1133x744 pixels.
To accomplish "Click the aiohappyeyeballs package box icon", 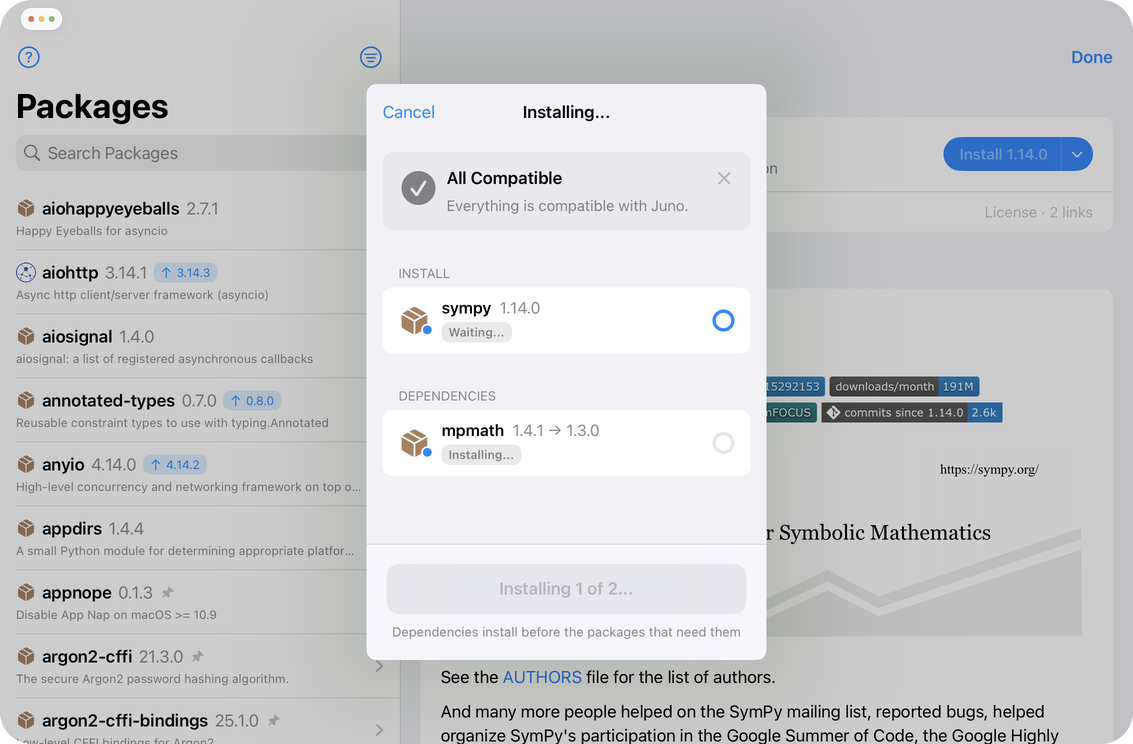I will click(26, 208).
